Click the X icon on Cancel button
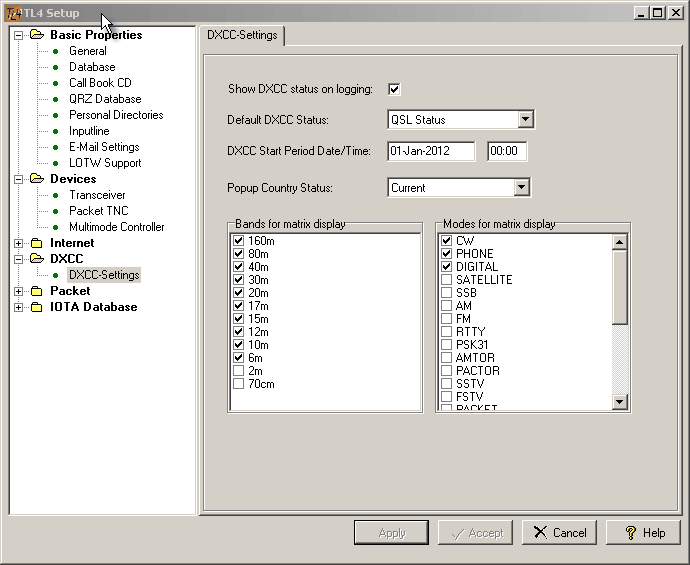 click(540, 532)
